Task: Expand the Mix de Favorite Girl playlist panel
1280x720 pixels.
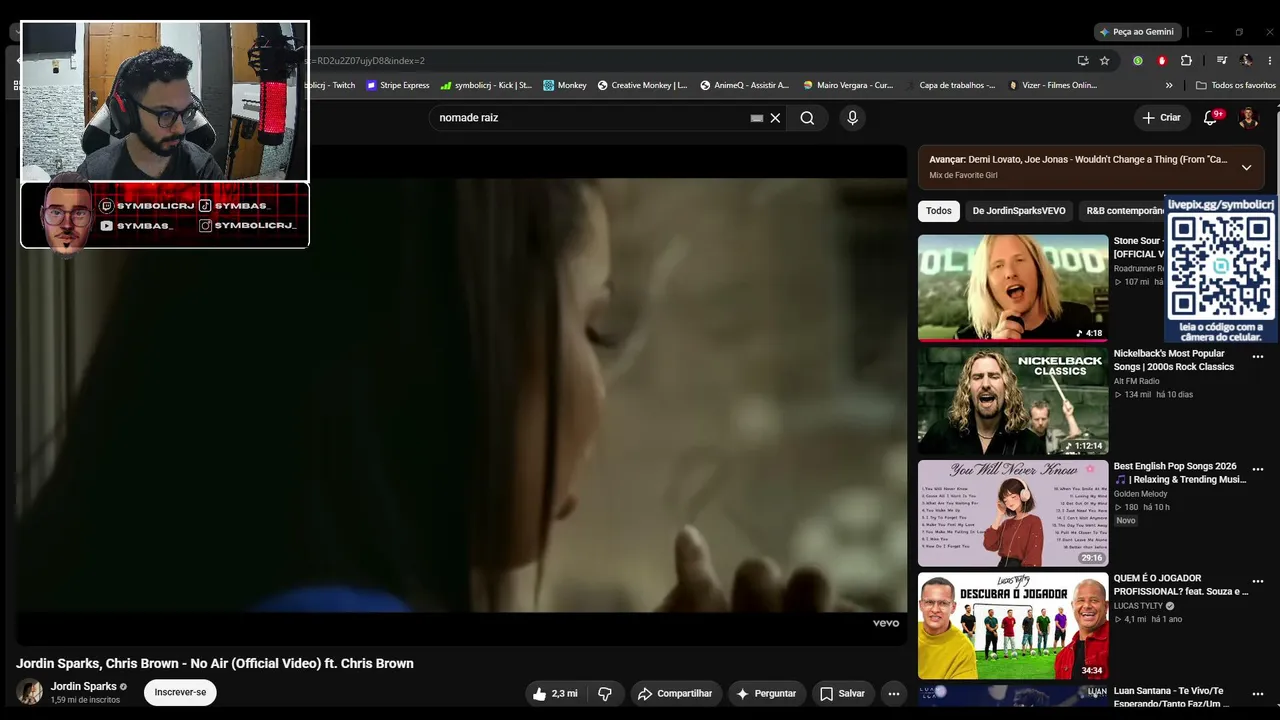Action: [1246, 168]
